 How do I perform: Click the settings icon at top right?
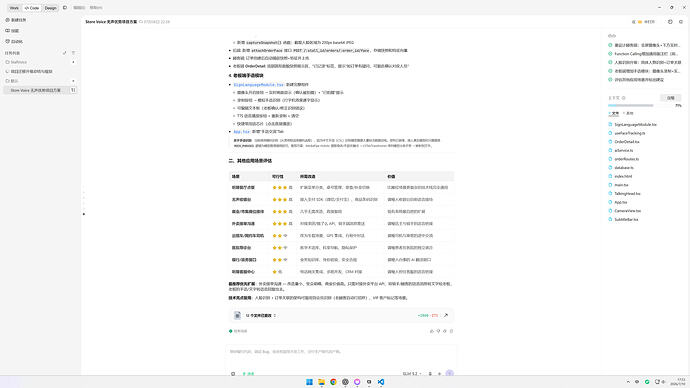[x=681, y=22]
